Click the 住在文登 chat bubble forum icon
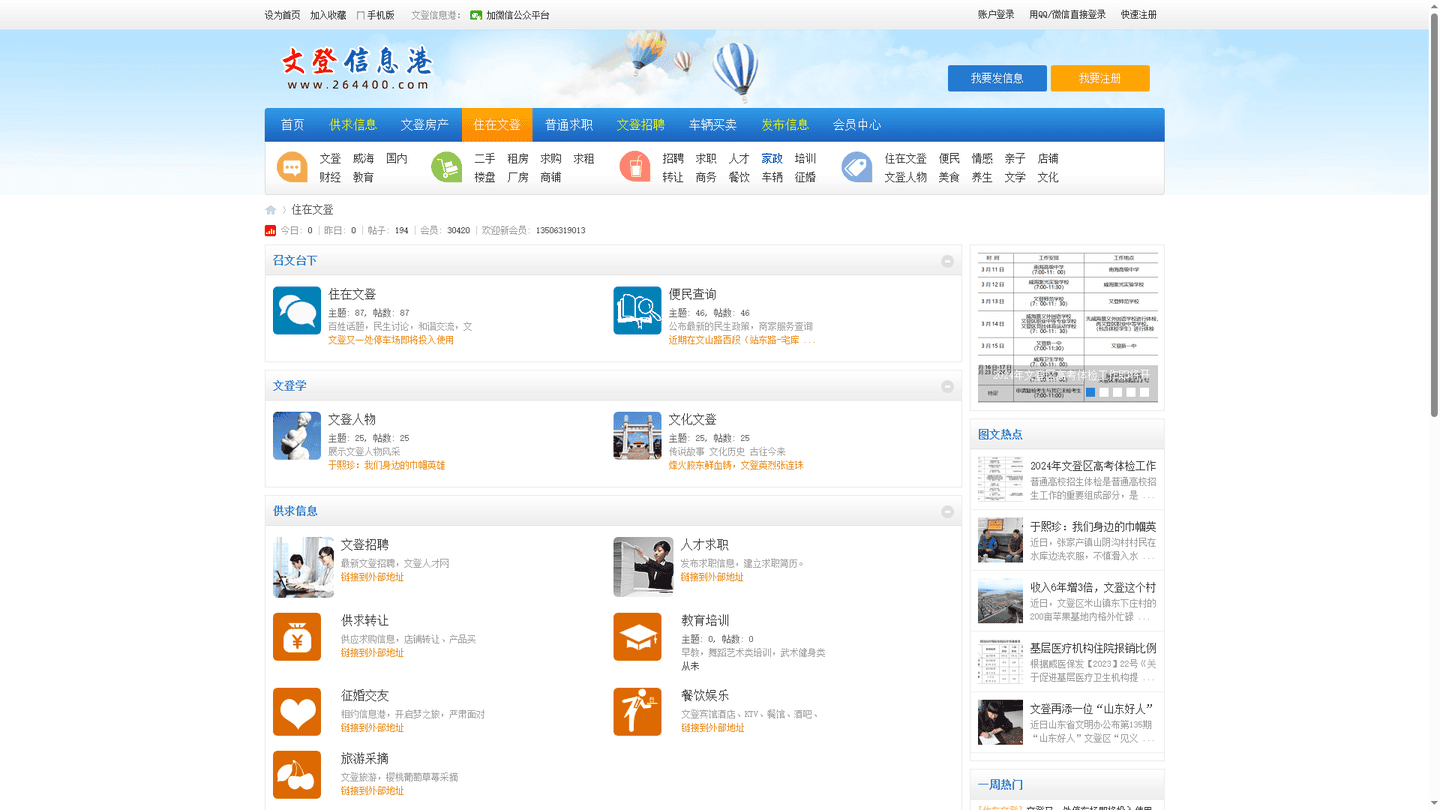 (297, 310)
